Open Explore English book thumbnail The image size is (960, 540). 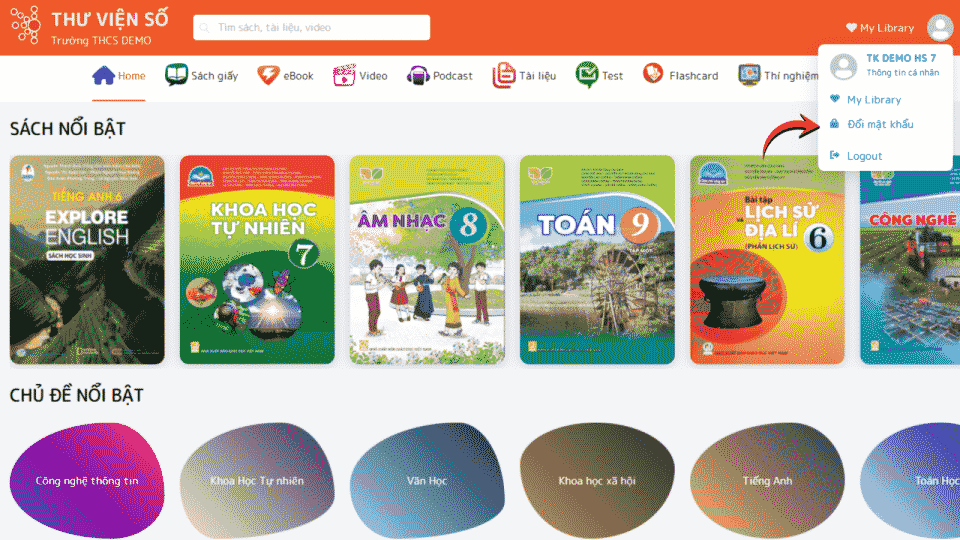pos(87,259)
